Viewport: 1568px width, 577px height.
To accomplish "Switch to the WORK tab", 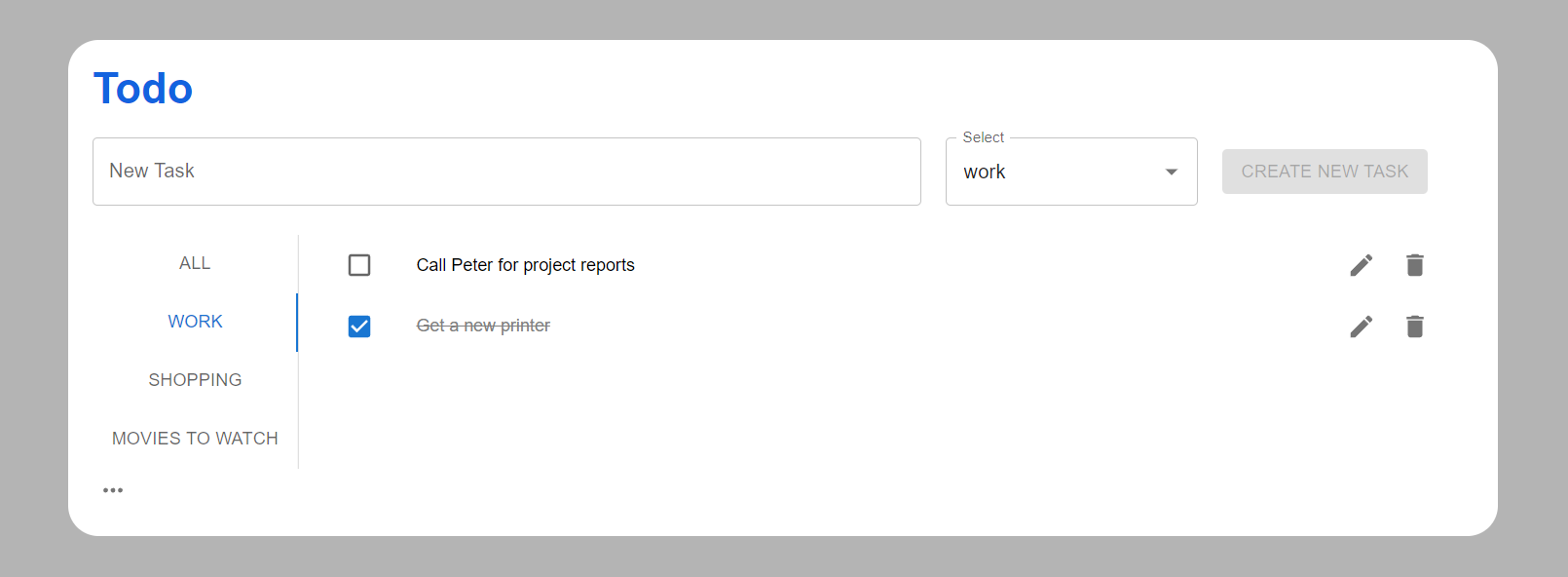I will click(x=195, y=322).
